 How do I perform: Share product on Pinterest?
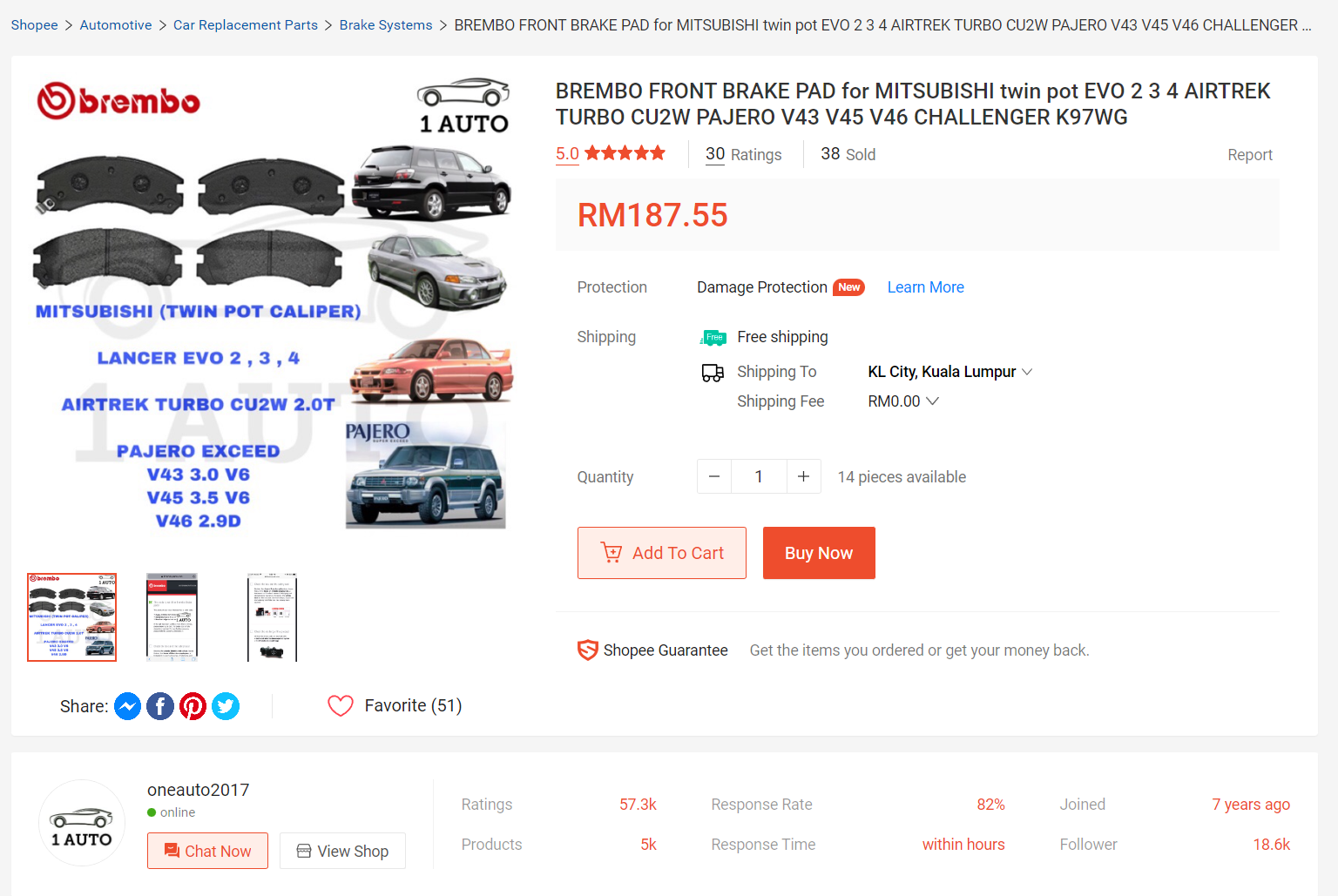coord(193,706)
